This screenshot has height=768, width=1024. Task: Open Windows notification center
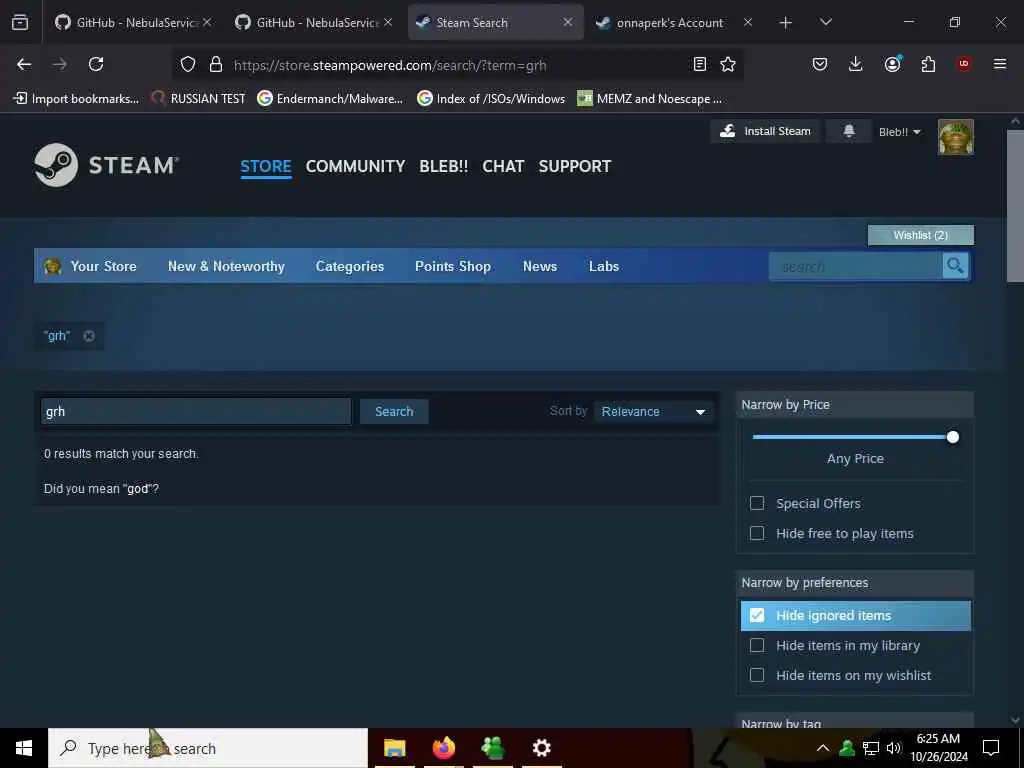(991, 748)
